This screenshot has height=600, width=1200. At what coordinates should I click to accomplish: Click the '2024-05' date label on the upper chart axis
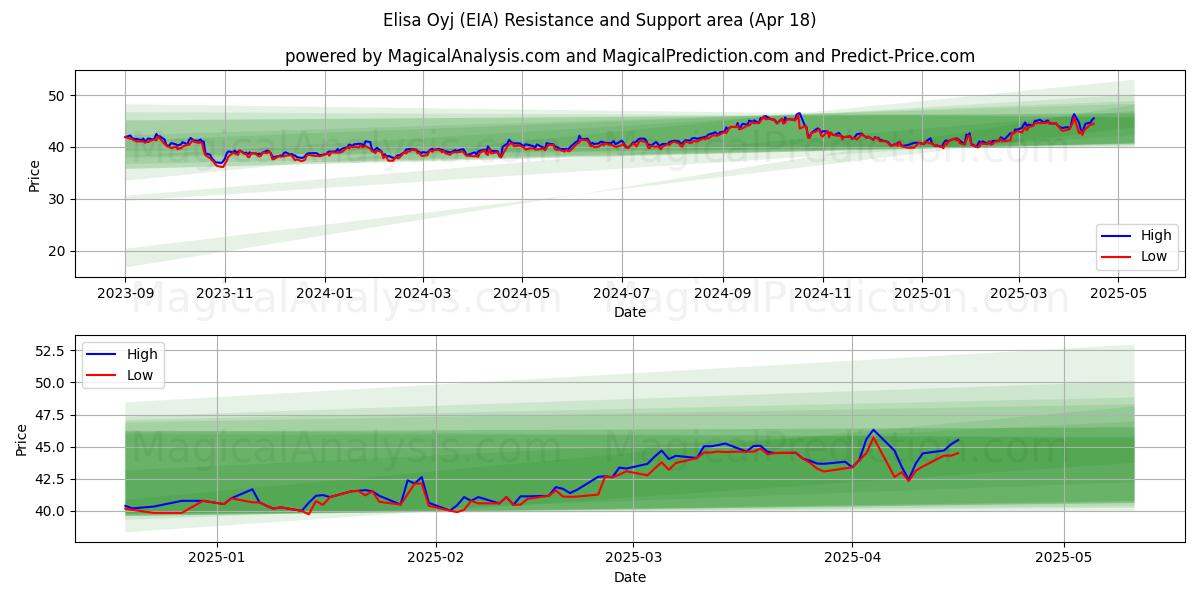(x=521, y=294)
